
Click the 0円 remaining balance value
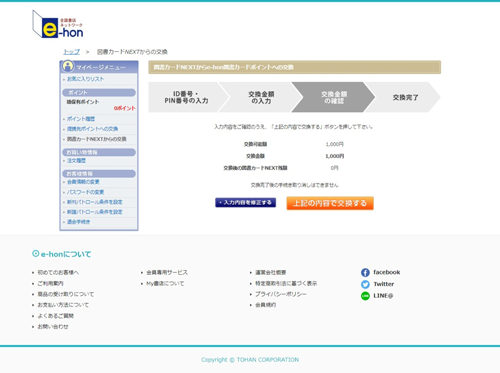(x=335, y=168)
